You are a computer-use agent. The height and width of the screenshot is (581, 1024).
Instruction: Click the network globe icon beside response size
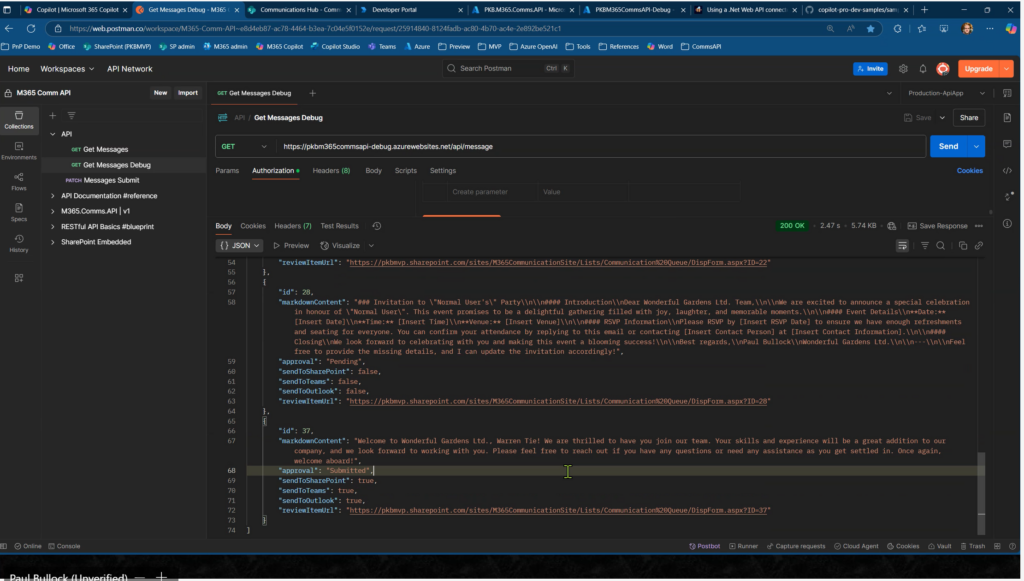tap(891, 226)
